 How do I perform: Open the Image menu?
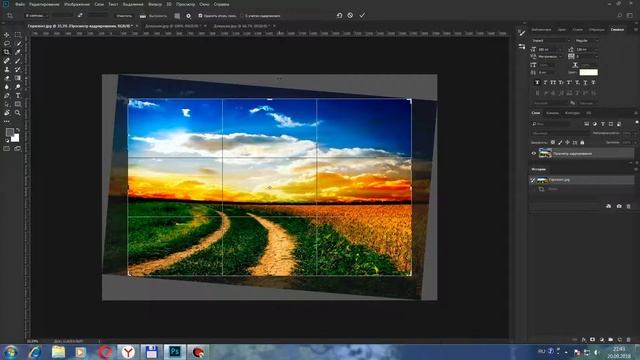[x=77, y=4]
